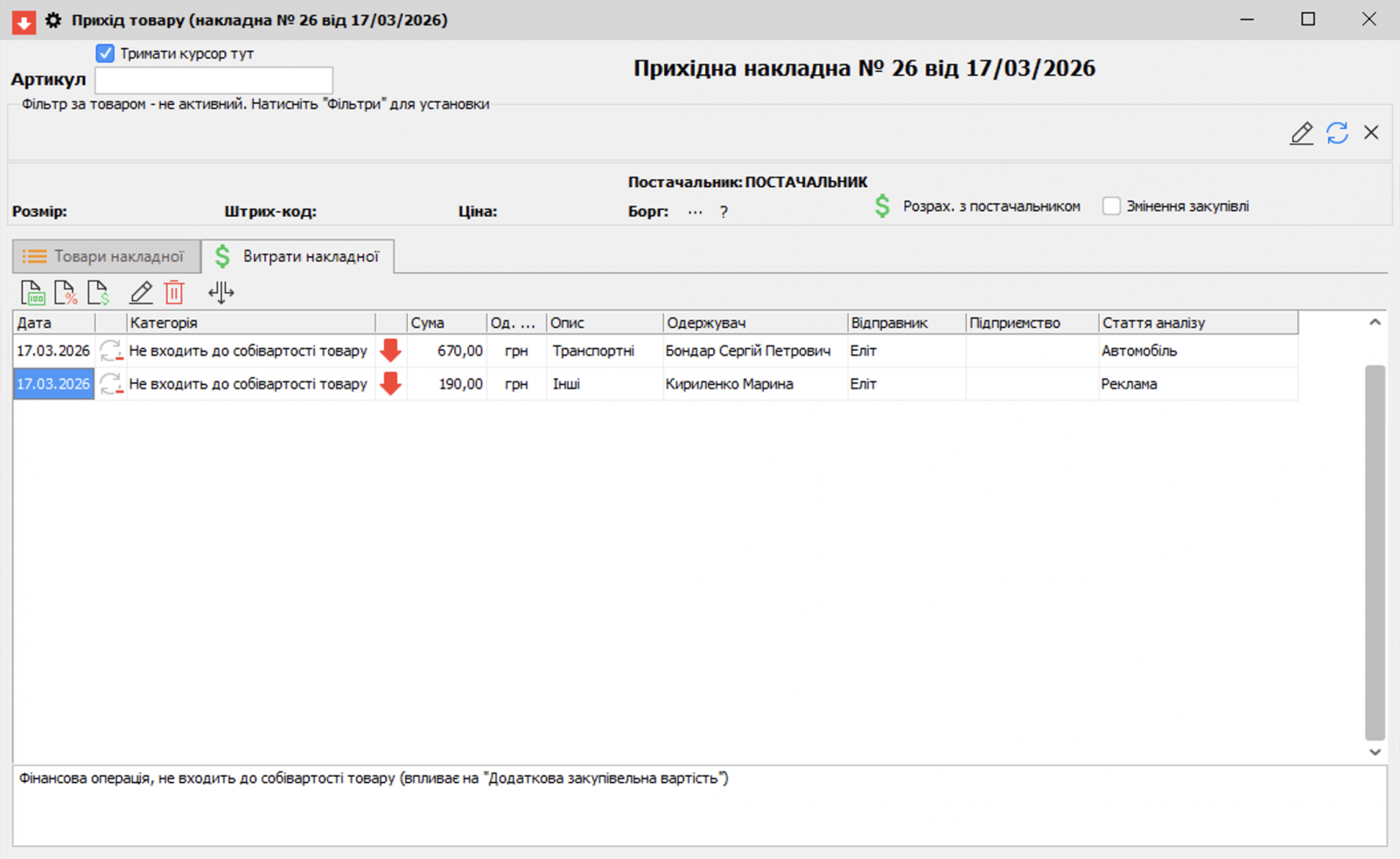
Task: Click the pencil edit icon above the filter area
Action: (1301, 133)
